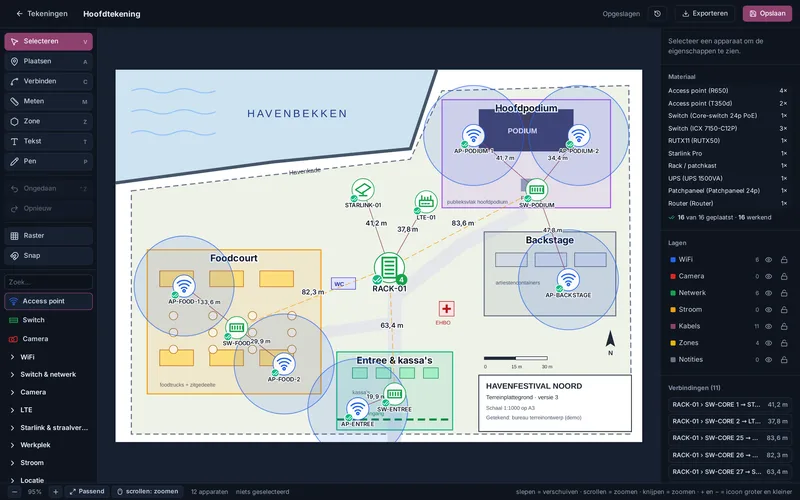Expand Starlink & straalverbinding category
This screenshot has height=500, width=800.
point(48,428)
